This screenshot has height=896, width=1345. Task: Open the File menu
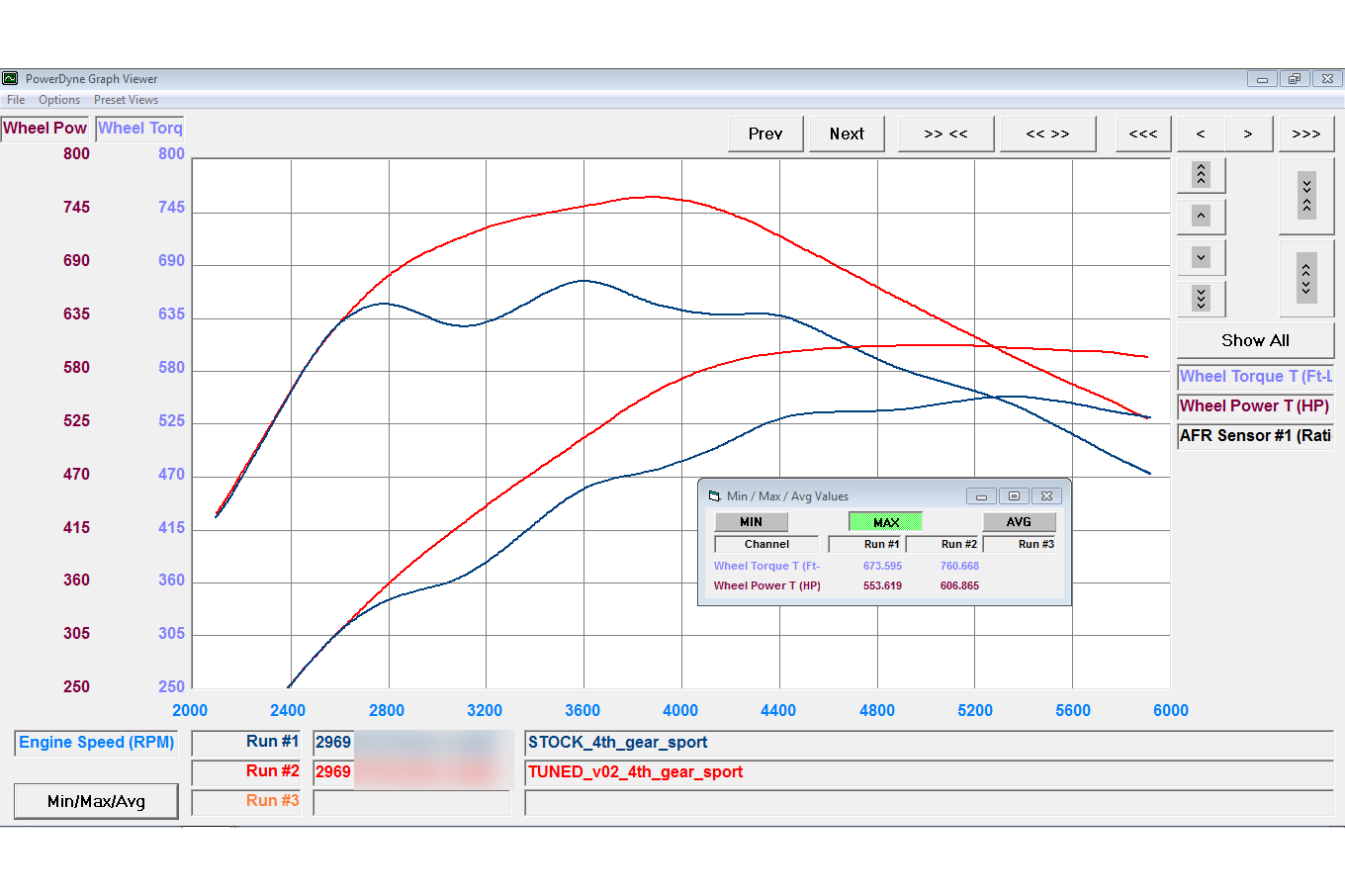(x=16, y=100)
